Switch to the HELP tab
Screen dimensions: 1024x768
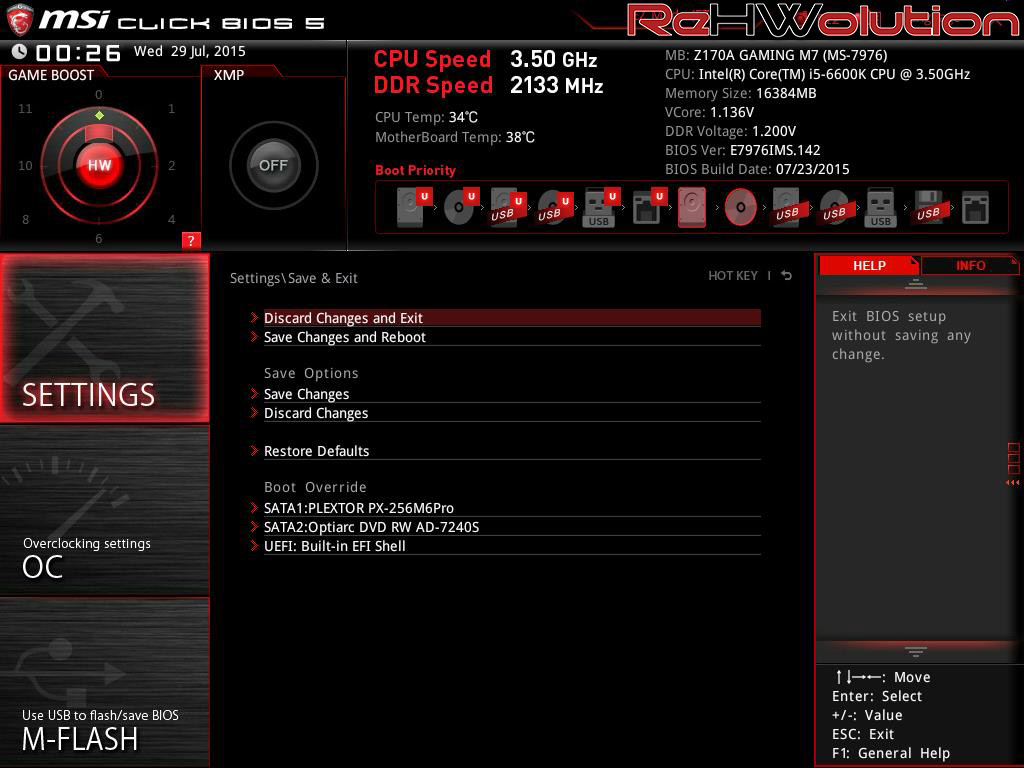click(x=868, y=265)
